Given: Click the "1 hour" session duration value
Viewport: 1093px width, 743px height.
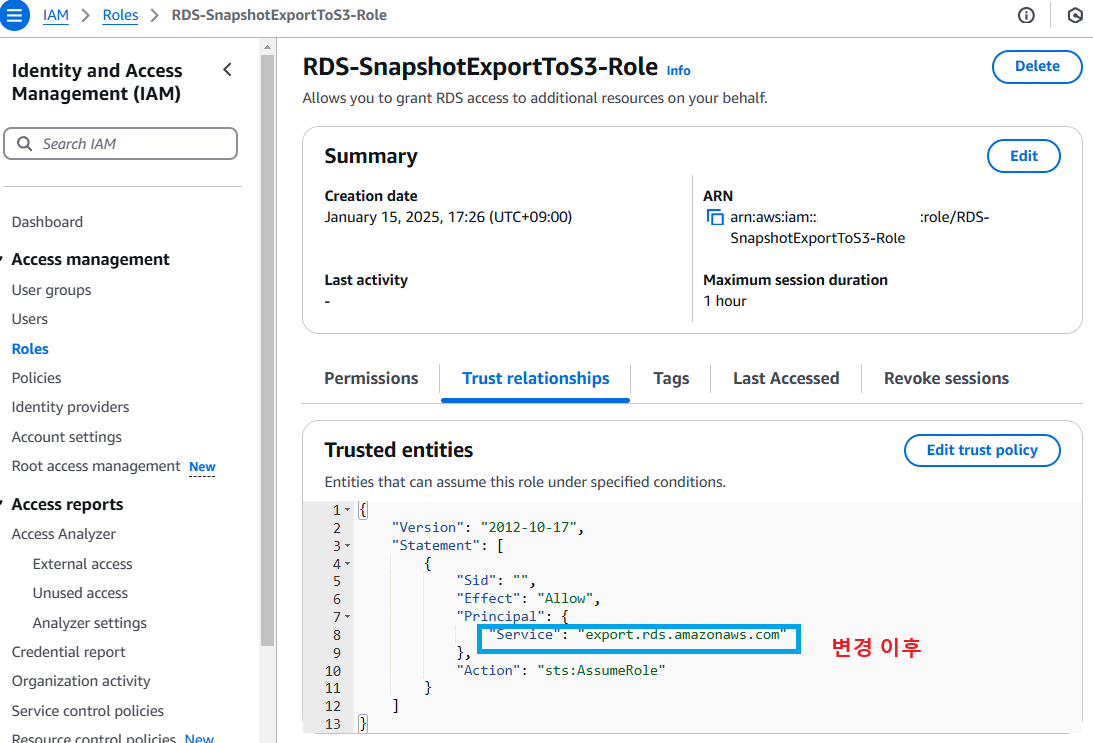Looking at the screenshot, I should coord(724,301).
